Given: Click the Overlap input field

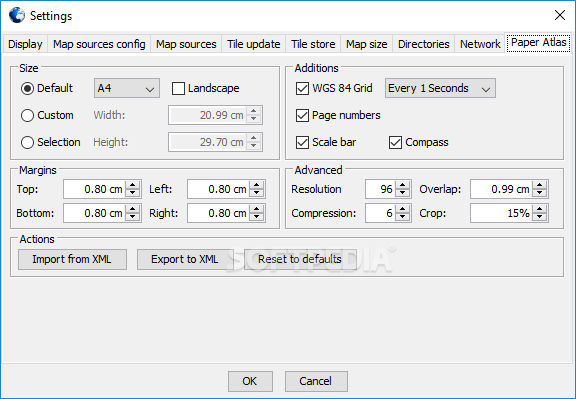Looking at the screenshot, I should [x=501, y=189].
